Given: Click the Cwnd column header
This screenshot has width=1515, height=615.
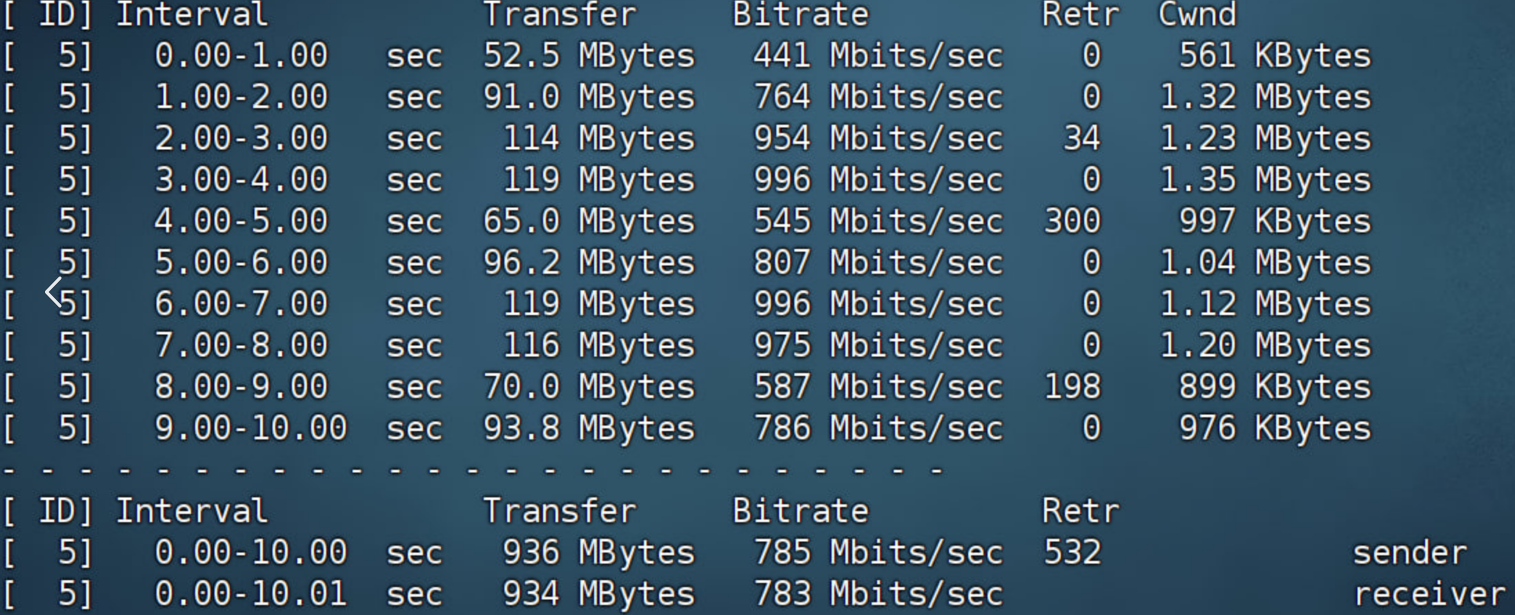Looking at the screenshot, I should pyautogui.click(x=1197, y=15).
